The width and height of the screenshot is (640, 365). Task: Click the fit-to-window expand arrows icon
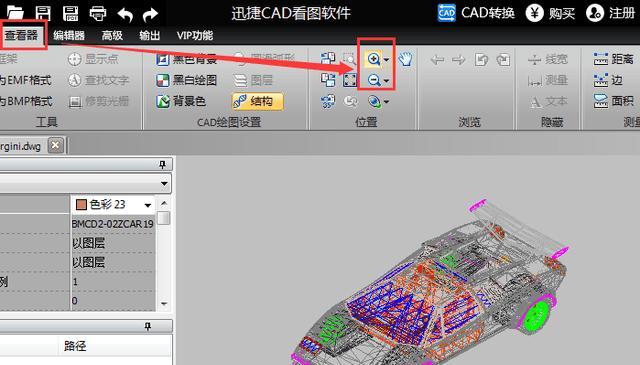click(x=350, y=80)
